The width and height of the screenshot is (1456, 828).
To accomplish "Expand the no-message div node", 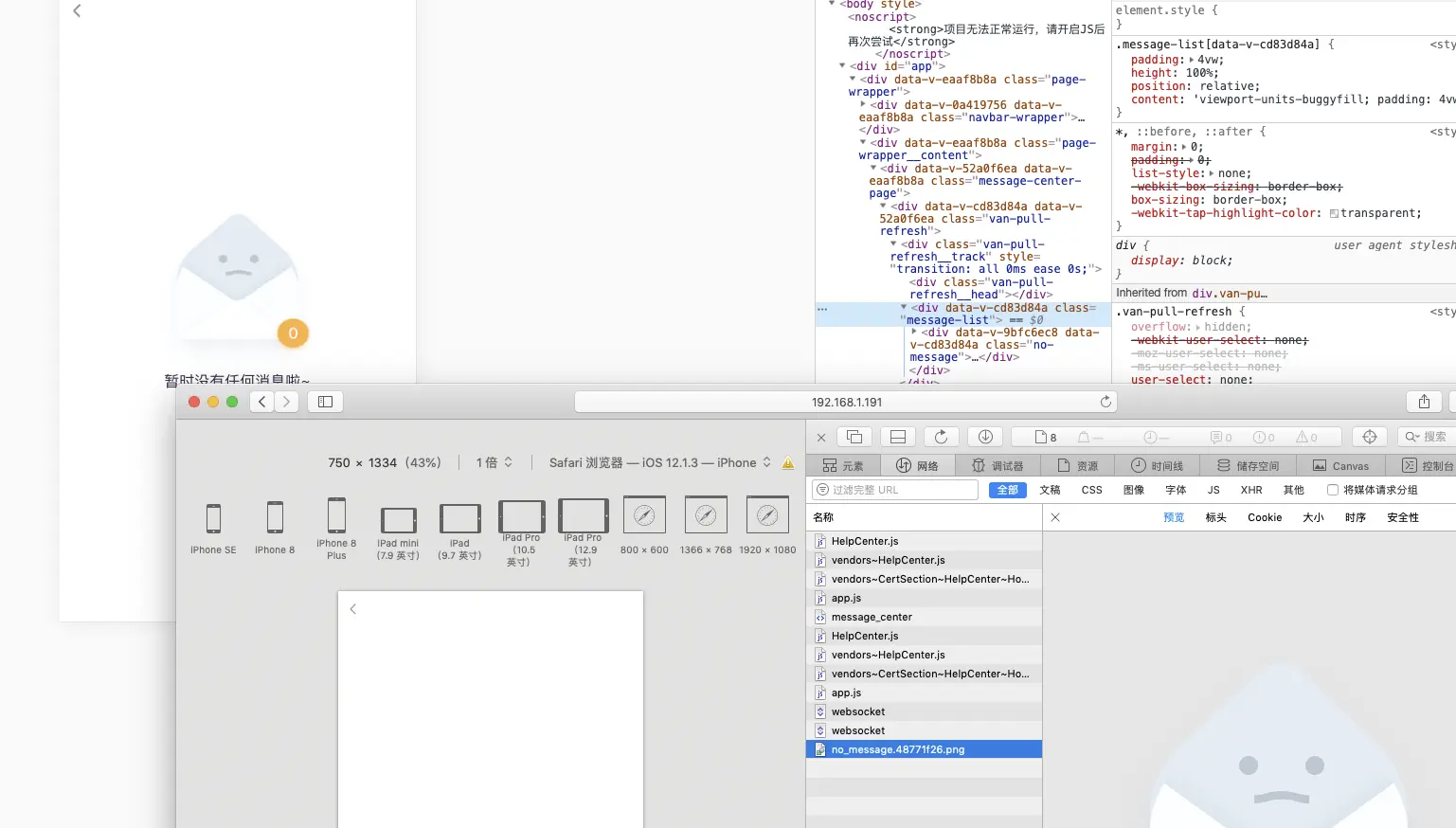I will click(x=914, y=332).
